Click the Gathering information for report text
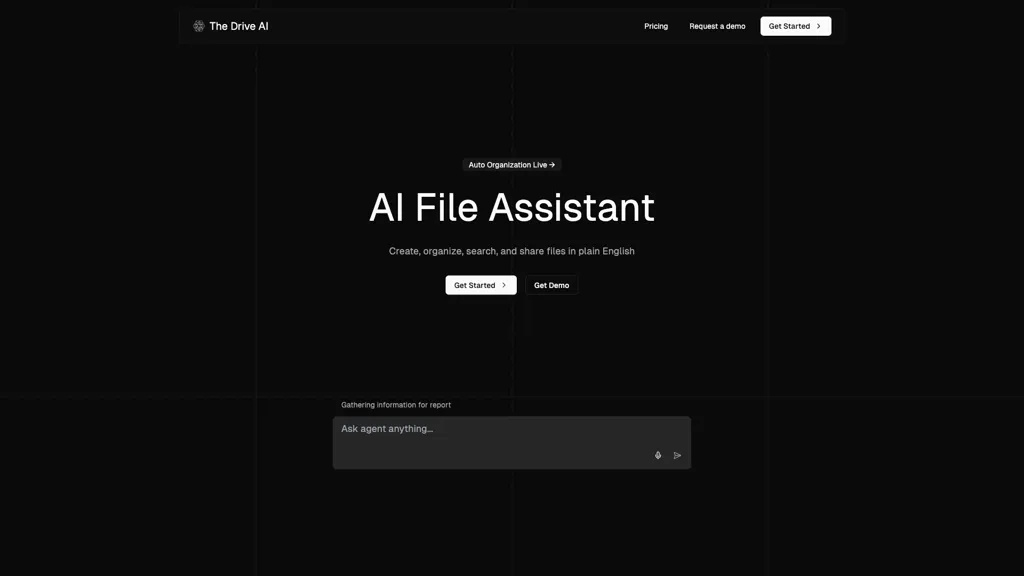This screenshot has height=576, width=1024. coord(396,405)
